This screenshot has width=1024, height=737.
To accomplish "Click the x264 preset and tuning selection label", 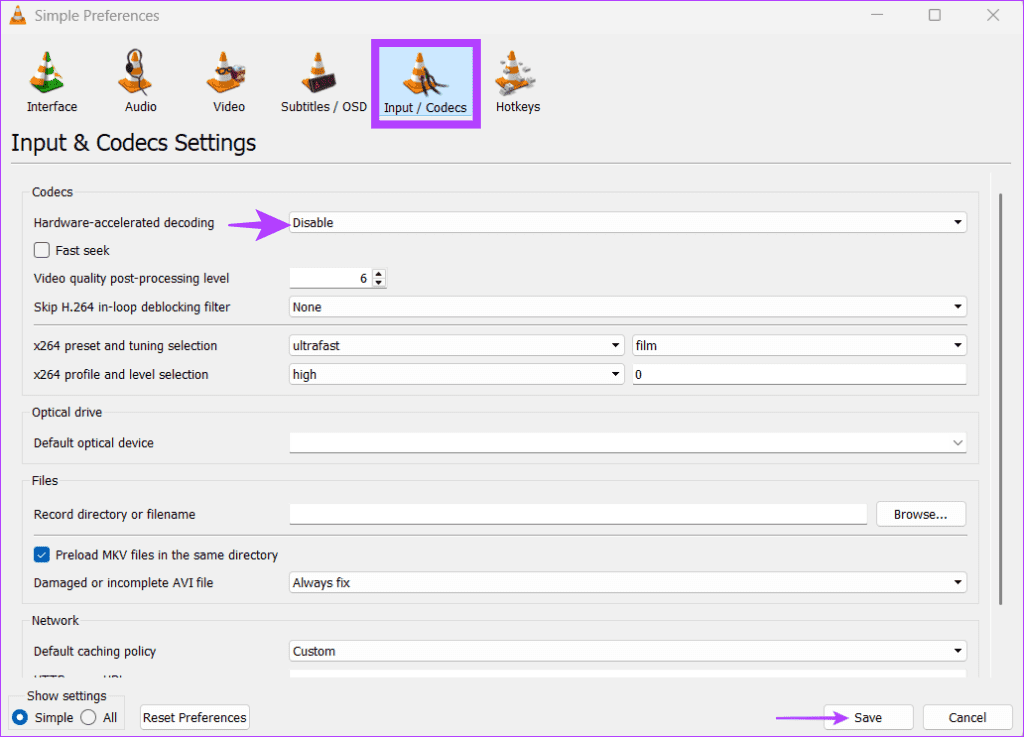I will tap(125, 345).
